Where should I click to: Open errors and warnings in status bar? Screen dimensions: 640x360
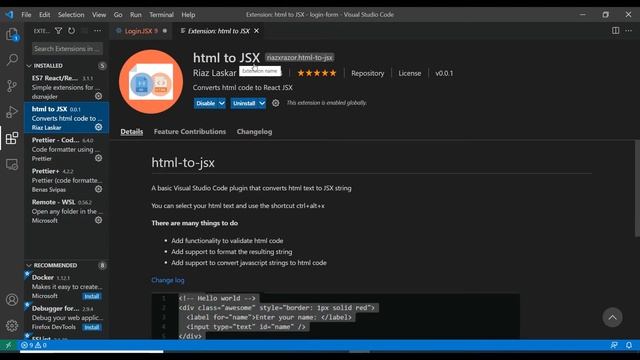pyautogui.click(x=34, y=345)
